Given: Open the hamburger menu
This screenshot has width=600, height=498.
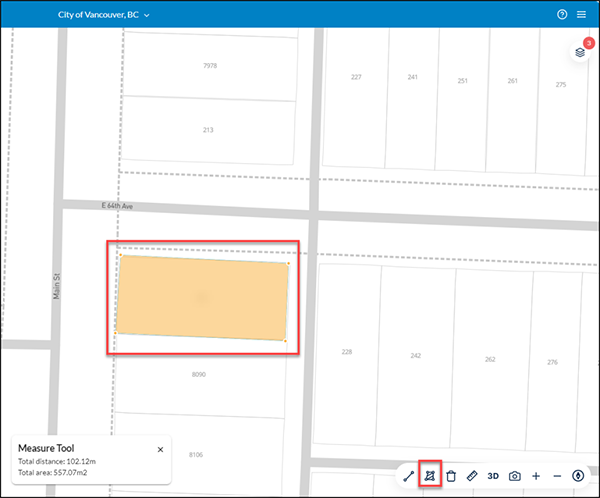Looking at the screenshot, I should 581,15.
